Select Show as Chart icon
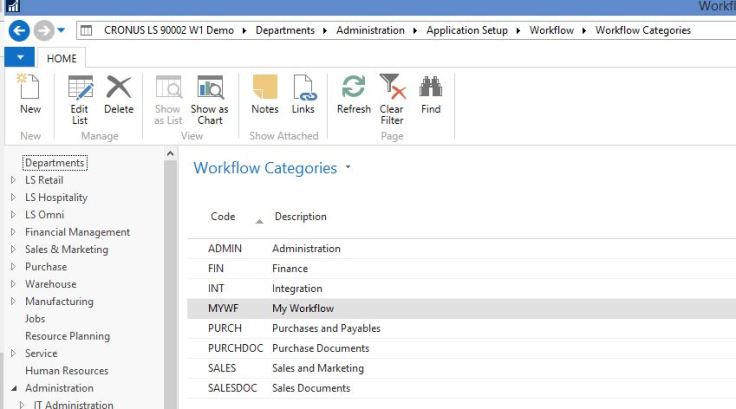The image size is (736, 409). 210,87
